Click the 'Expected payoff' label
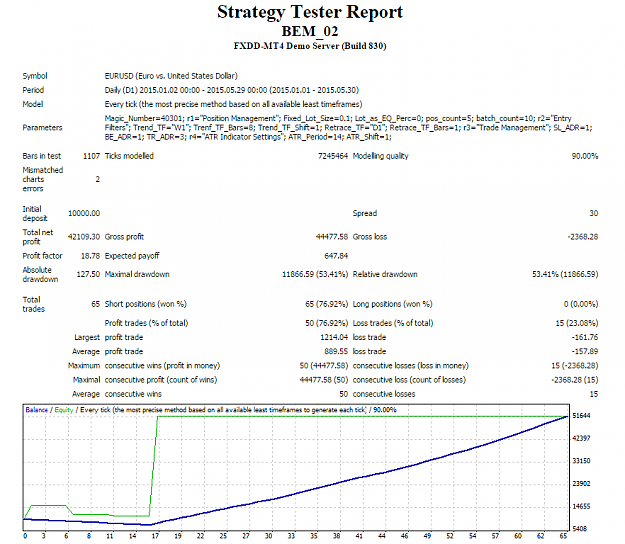Screen dimensions: 625x544 132,256
